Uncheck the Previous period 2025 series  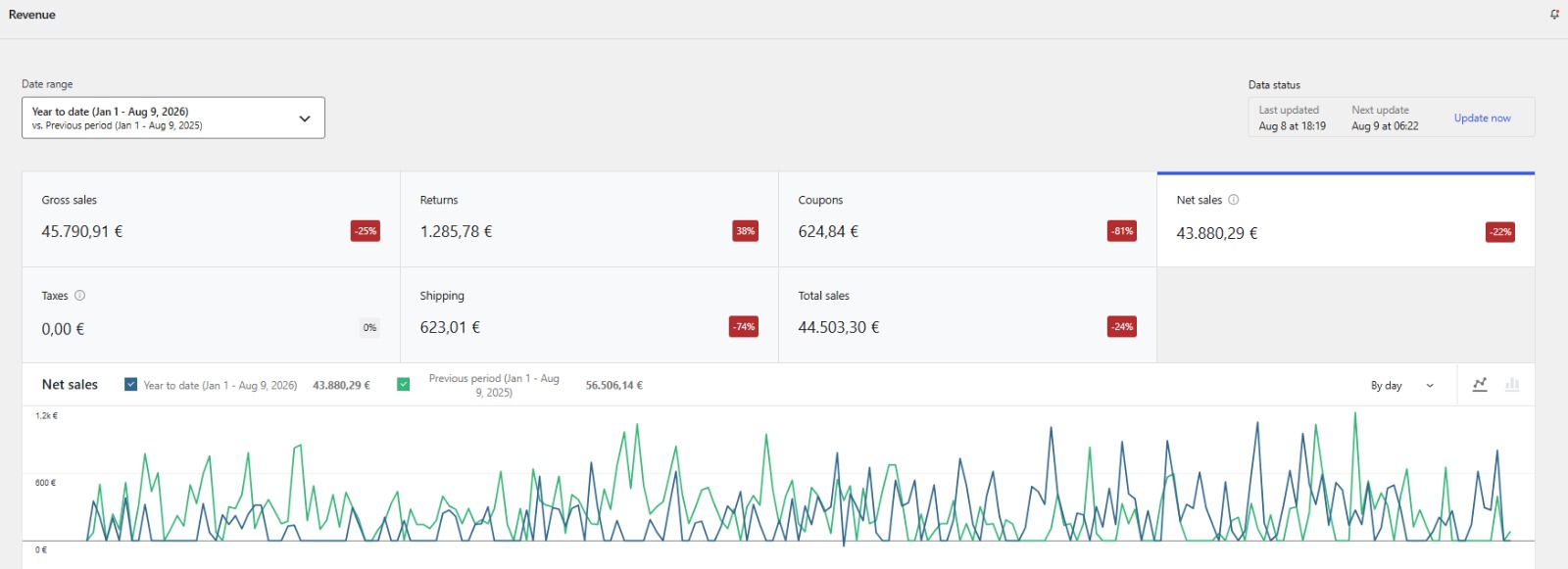click(403, 385)
